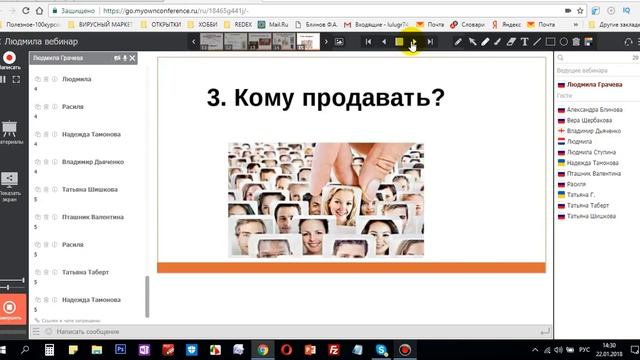Click the headset support icon
The width and height of the screenshot is (640, 360).
click(628, 42)
